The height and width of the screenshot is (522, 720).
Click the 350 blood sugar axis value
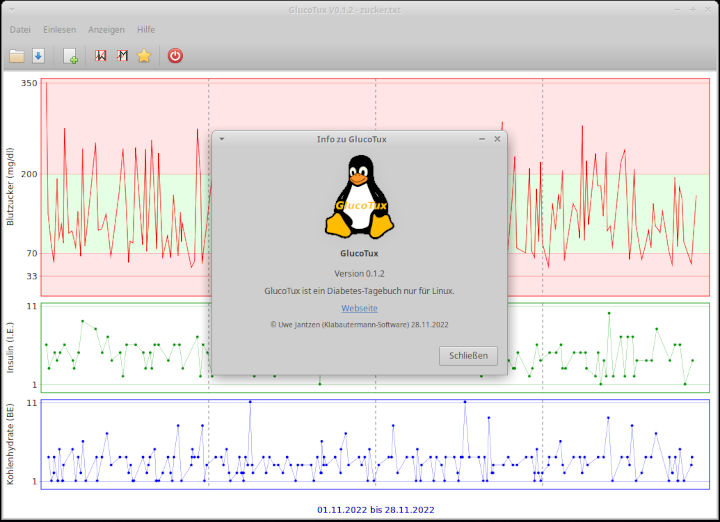coord(29,83)
